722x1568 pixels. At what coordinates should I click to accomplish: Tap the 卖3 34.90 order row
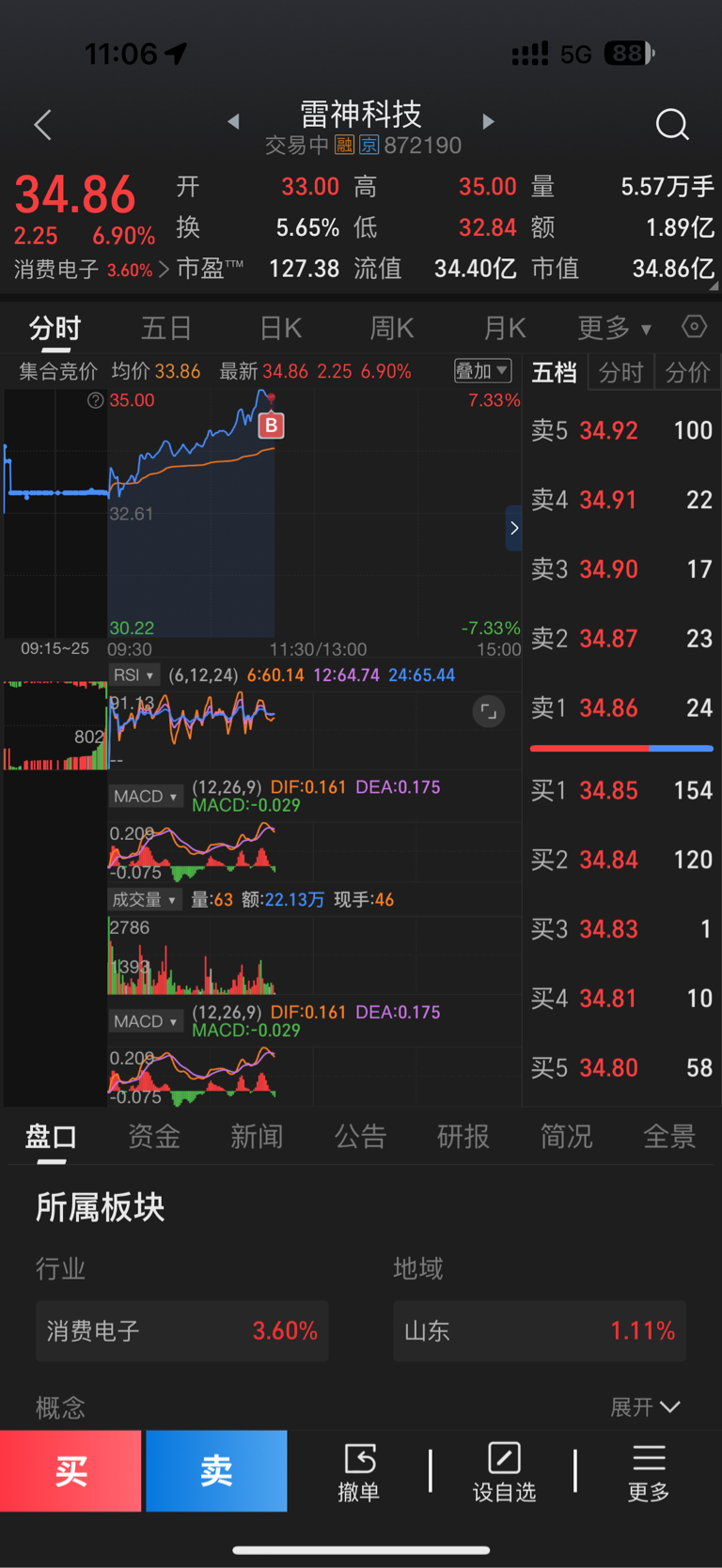pyautogui.click(x=621, y=569)
